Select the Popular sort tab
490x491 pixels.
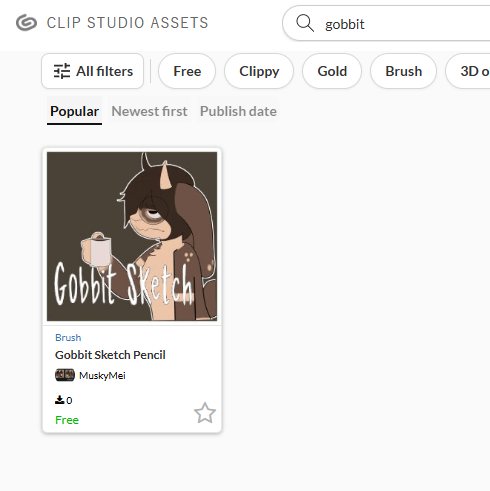coord(74,111)
